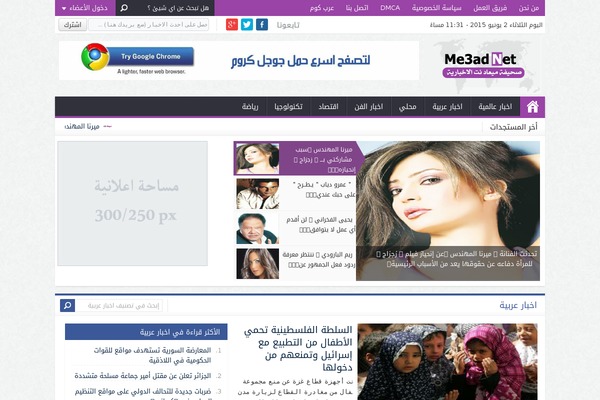Viewport: 600px width, 400px height.
Task: Click the date text اليوم الثلاثاء 2 يونيو 2015
Action: [x=486, y=25]
